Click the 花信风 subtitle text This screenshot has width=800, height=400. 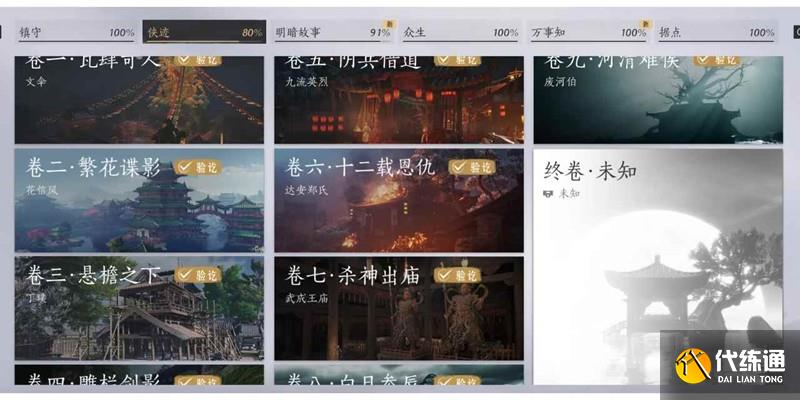[42, 190]
